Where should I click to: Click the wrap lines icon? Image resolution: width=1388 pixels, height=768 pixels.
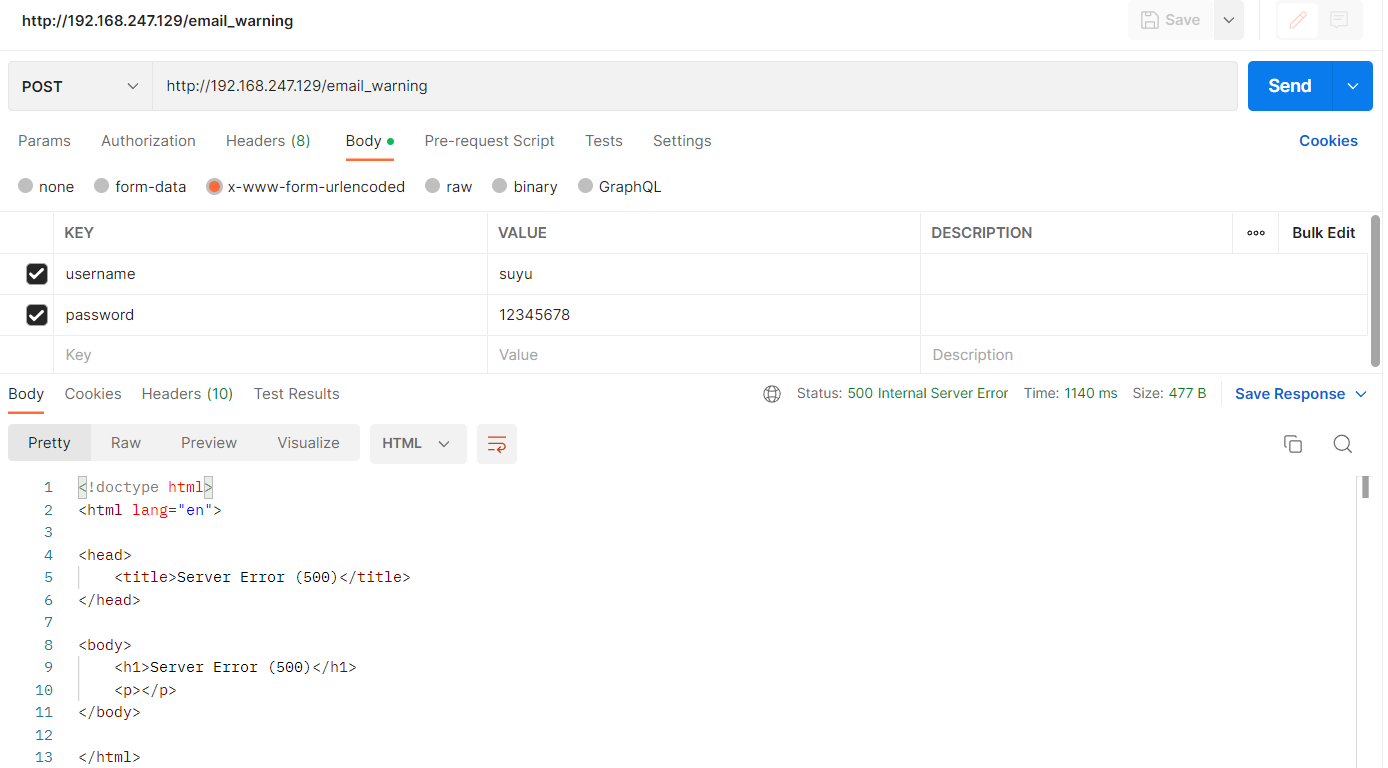point(497,444)
